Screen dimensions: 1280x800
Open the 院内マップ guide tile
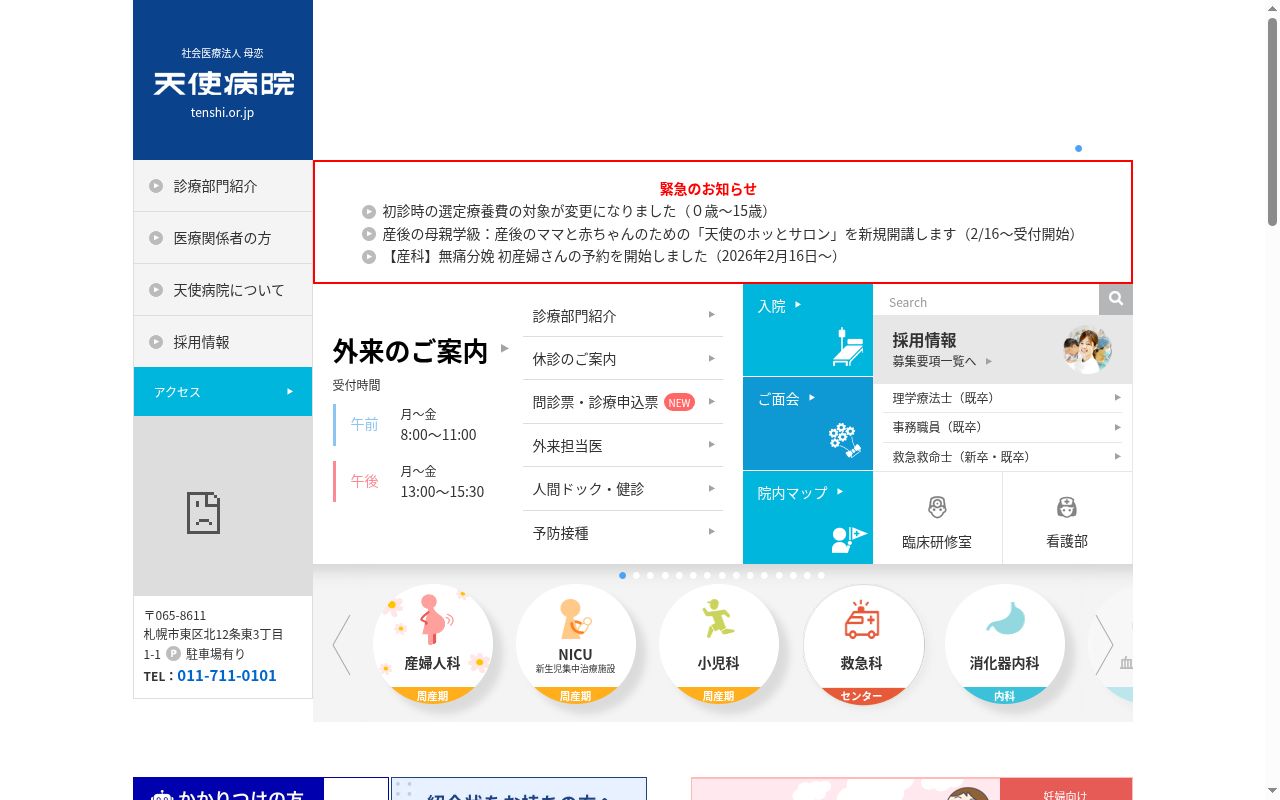[808, 518]
